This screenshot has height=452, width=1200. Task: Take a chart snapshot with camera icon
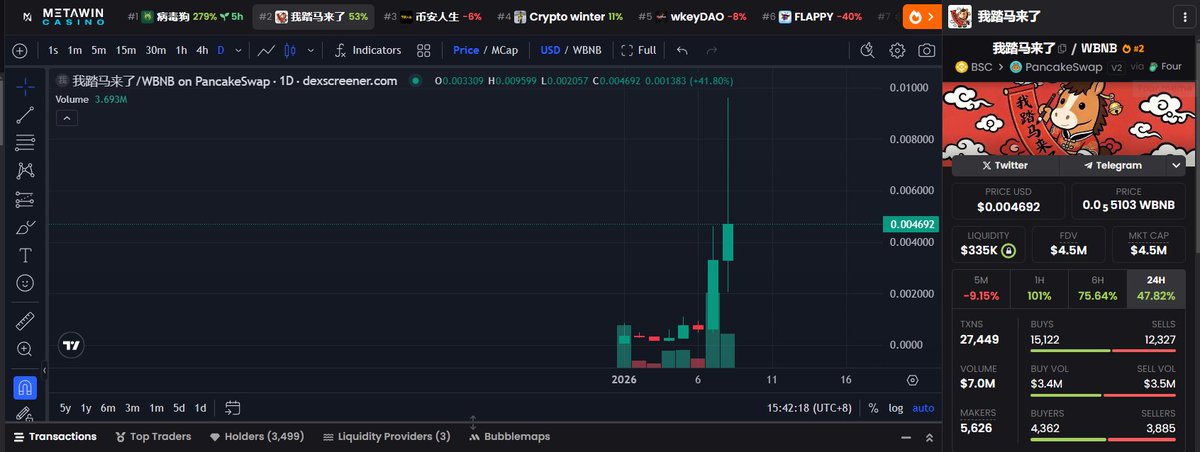coord(927,50)
